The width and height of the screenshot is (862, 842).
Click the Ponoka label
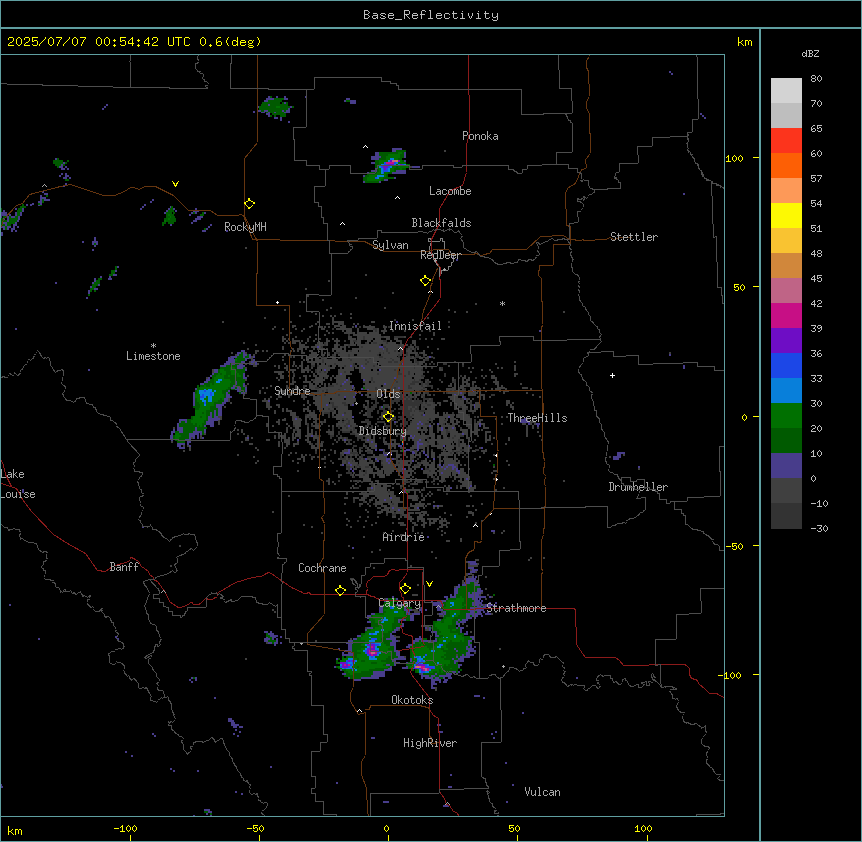point(480,136)
